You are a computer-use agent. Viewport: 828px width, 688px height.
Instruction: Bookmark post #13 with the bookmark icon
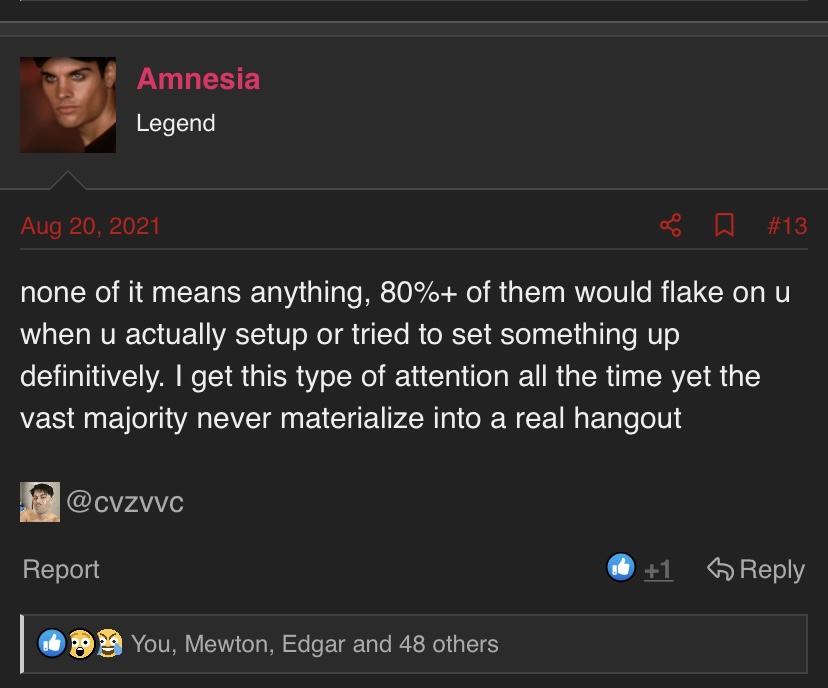coord(725,225)
